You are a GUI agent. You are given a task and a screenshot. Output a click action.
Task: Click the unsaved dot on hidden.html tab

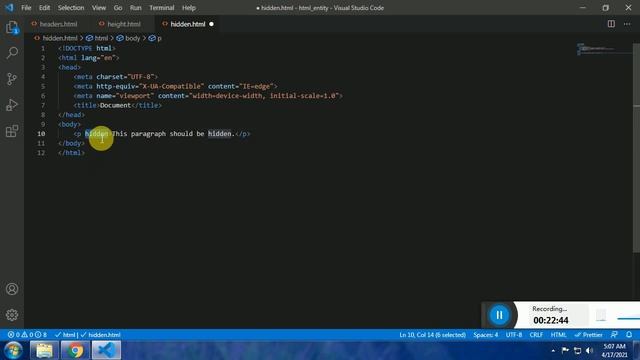pos(211,24)
